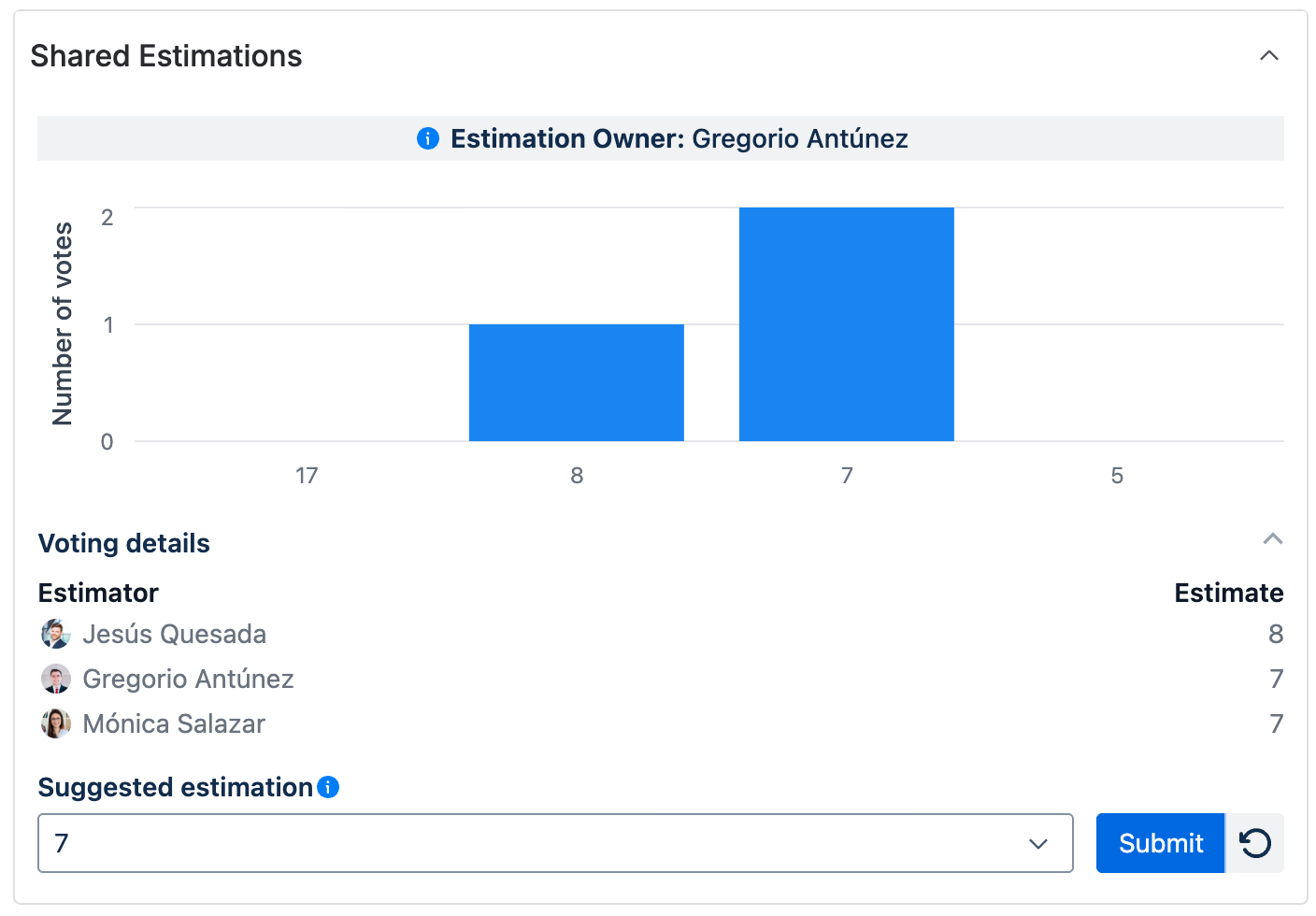Click the Voting details heading
1316x916 pixels.
(123, 543)
